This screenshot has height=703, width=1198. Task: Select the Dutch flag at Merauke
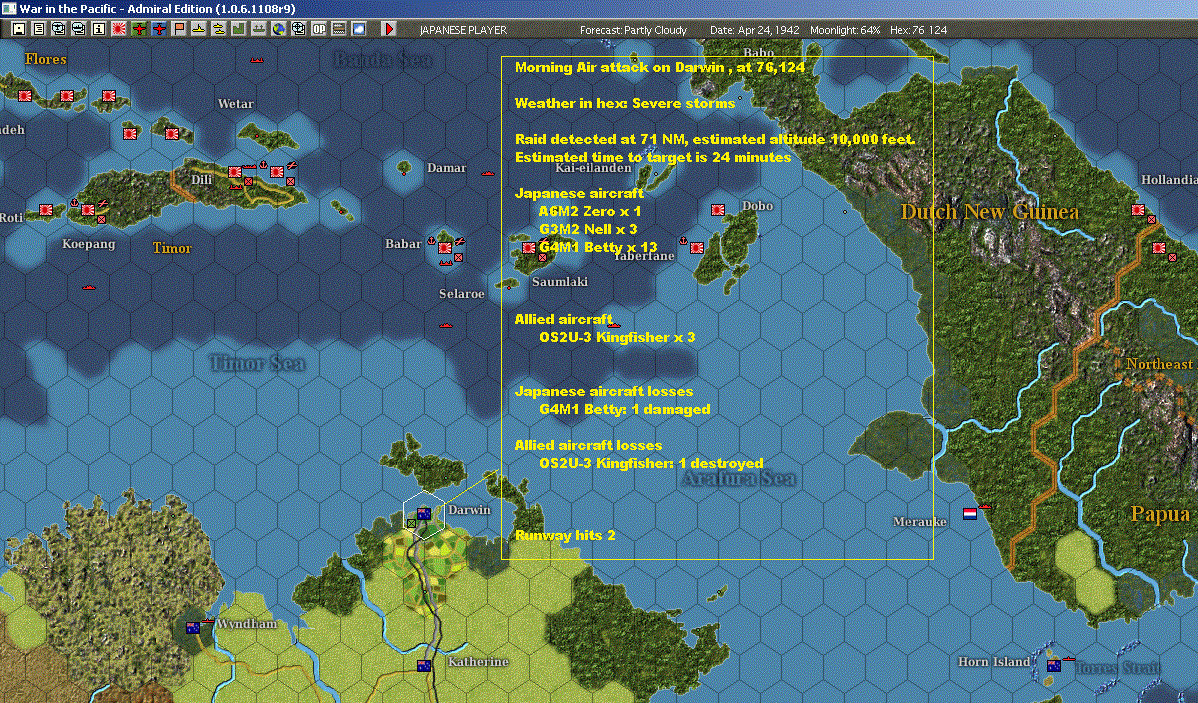970,513
